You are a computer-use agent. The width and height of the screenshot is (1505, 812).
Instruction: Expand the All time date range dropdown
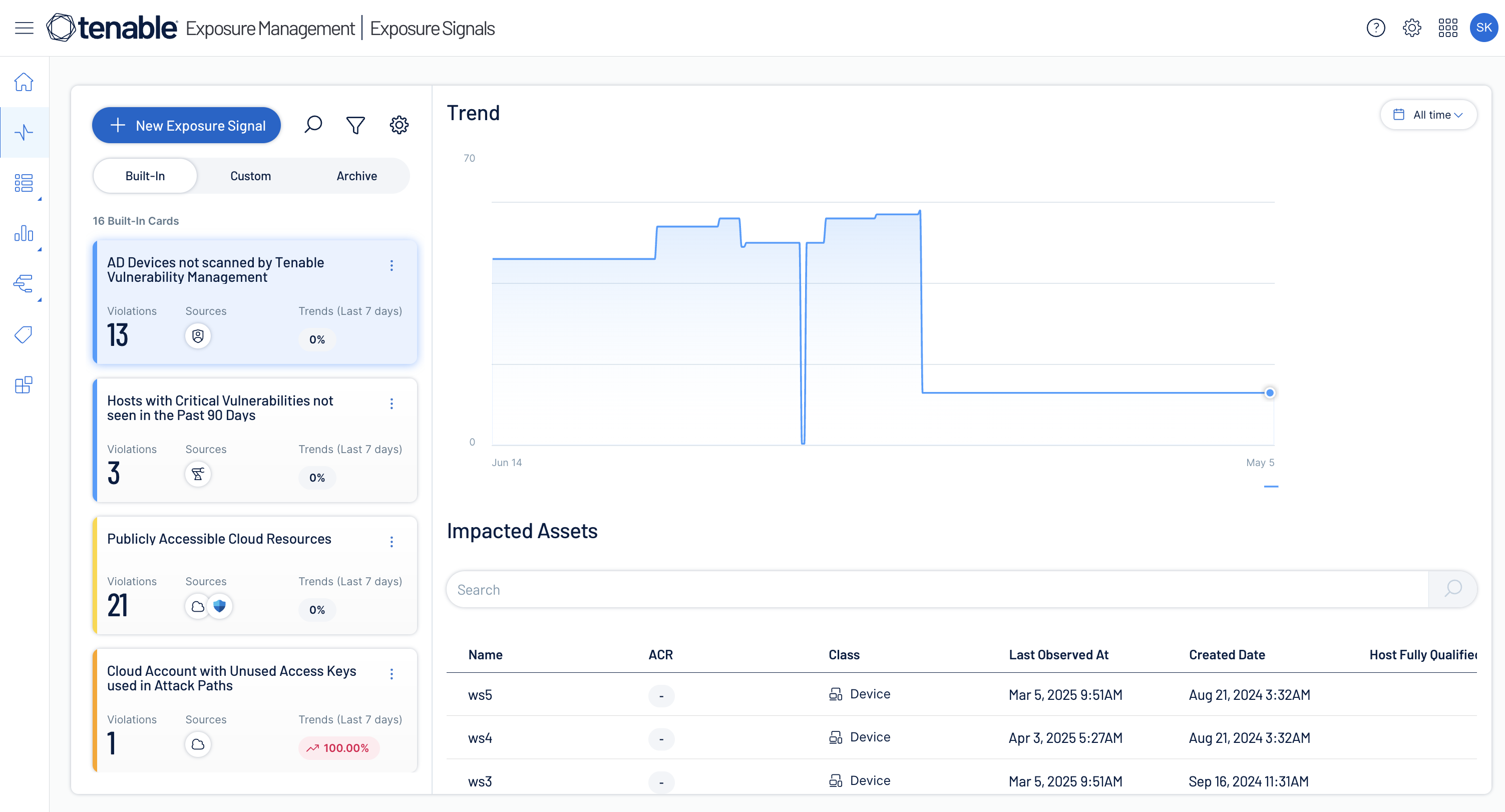click(x=1428, y=115)
